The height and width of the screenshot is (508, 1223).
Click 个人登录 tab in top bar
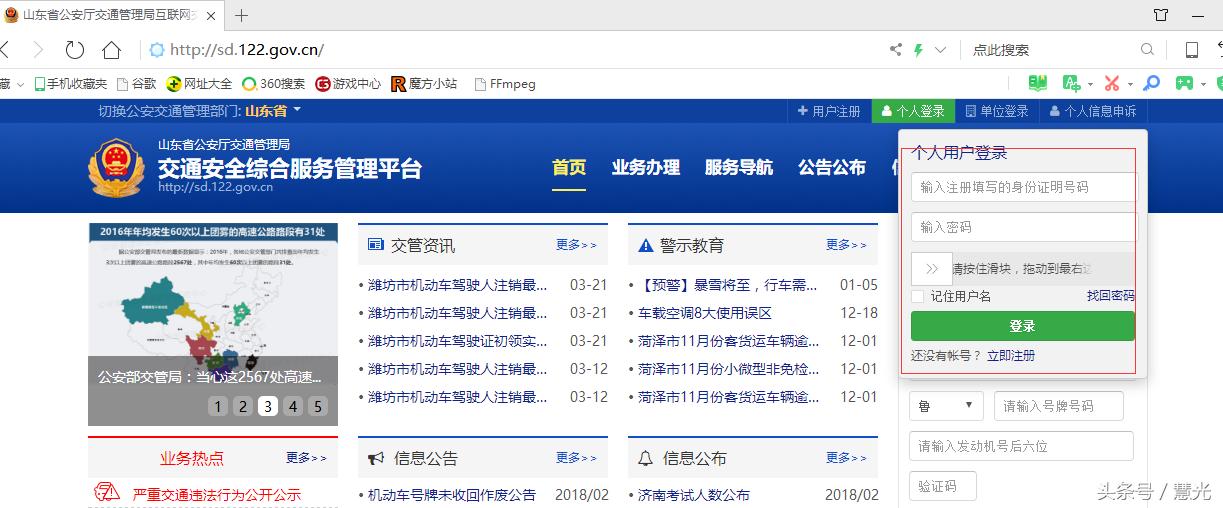click(x=912, y=111)
